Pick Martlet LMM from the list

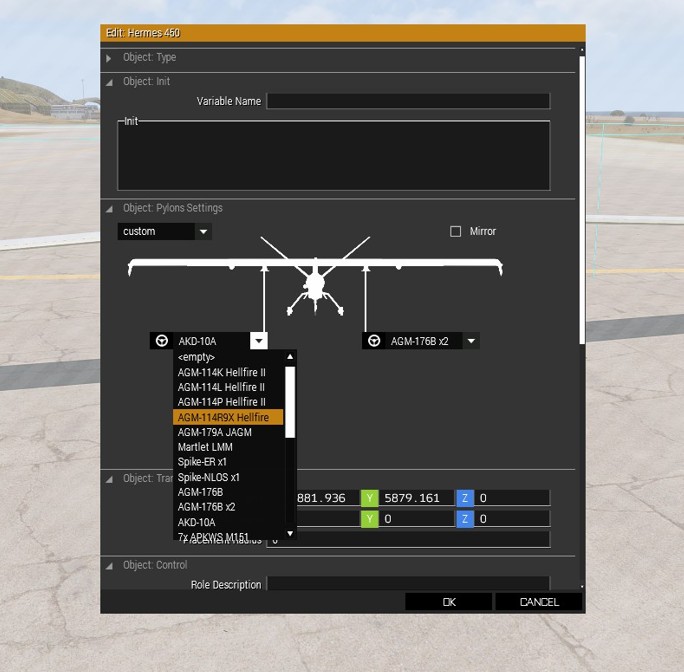pyautogui.click(x=228, y=447)
